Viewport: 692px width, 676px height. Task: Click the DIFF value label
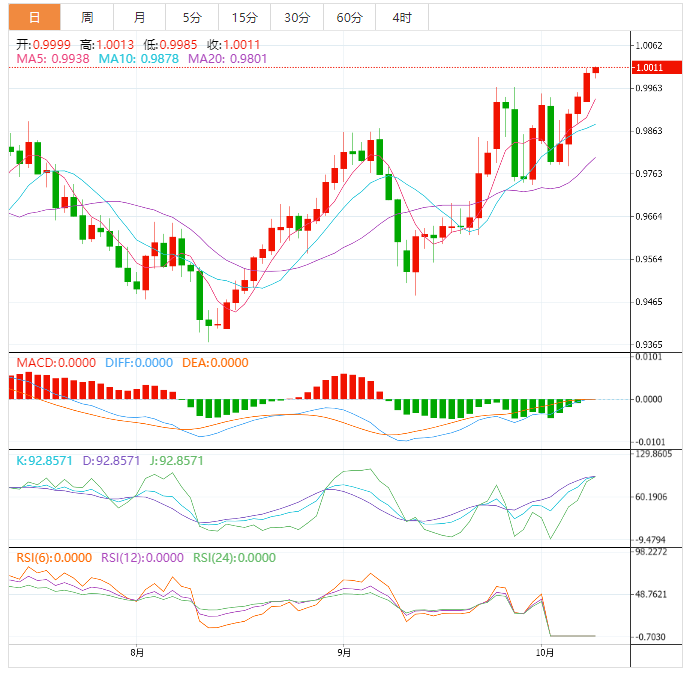click(x=138, y=363)
